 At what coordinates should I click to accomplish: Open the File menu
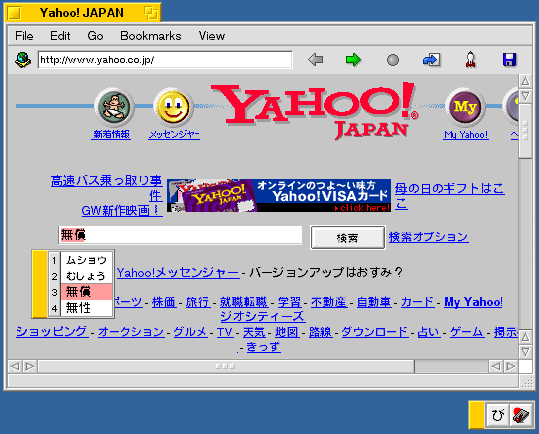coord(24,36)
